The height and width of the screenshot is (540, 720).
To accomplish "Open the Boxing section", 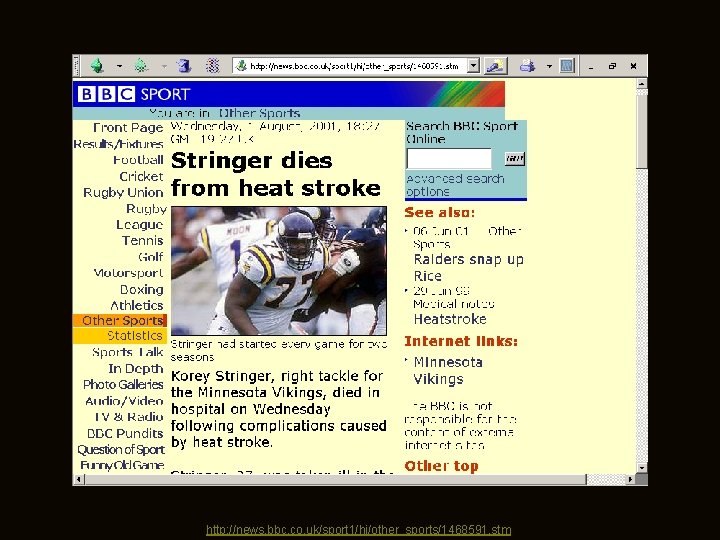I will pos(141,289).
